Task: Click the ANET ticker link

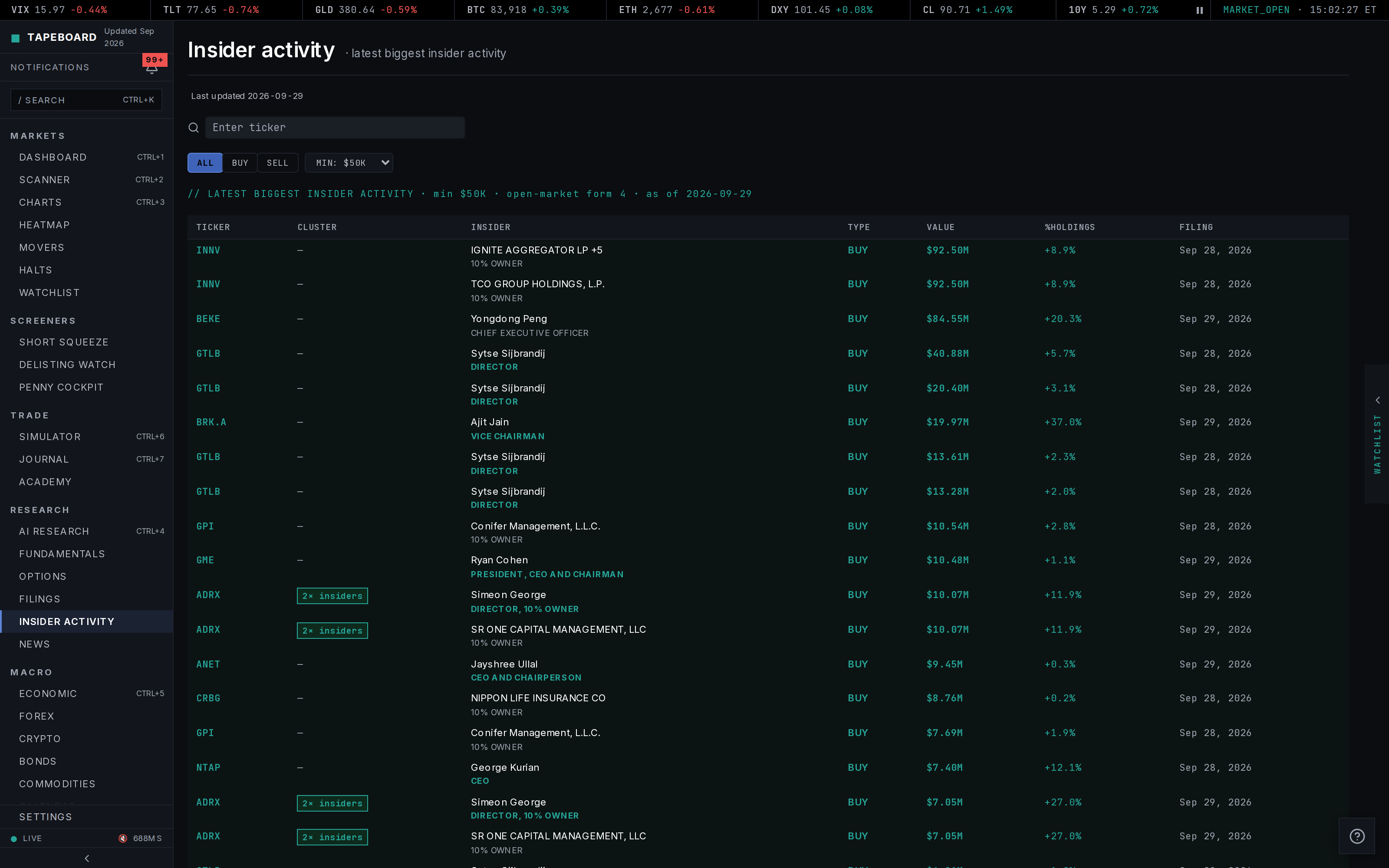Action: pyautogui.click(x=208, y=665)
